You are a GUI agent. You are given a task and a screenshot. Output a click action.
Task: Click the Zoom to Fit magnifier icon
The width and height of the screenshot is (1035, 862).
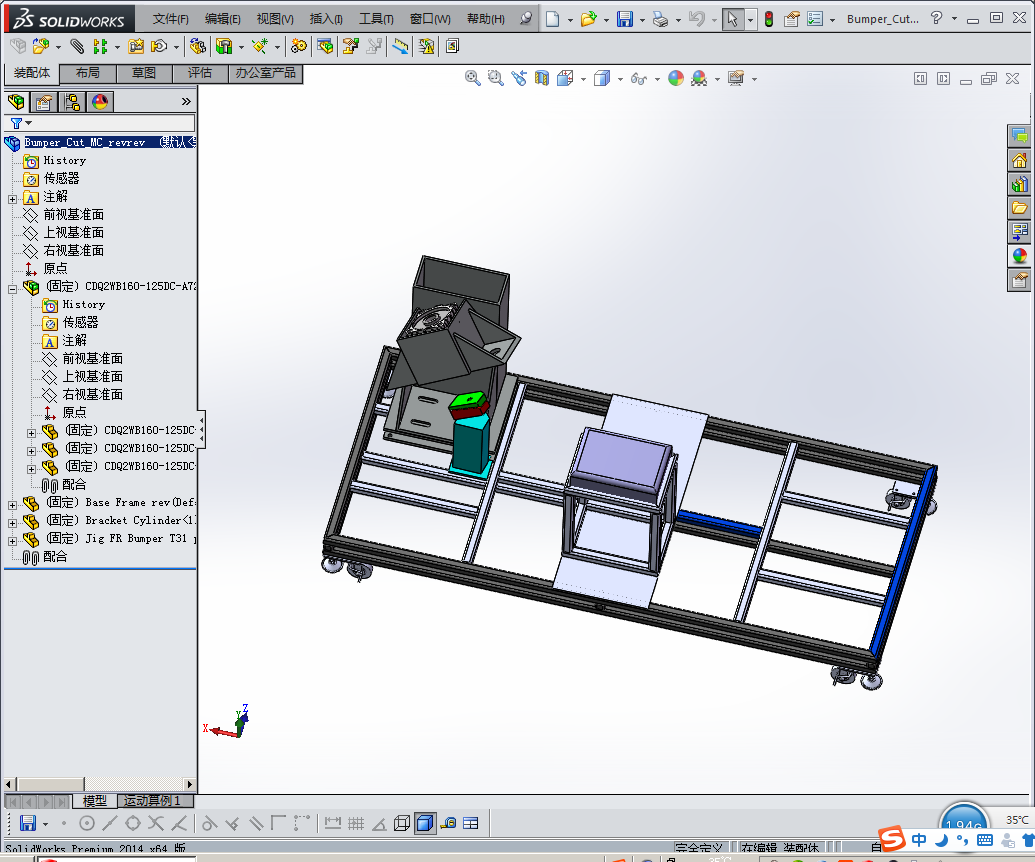tap(473, 78)
